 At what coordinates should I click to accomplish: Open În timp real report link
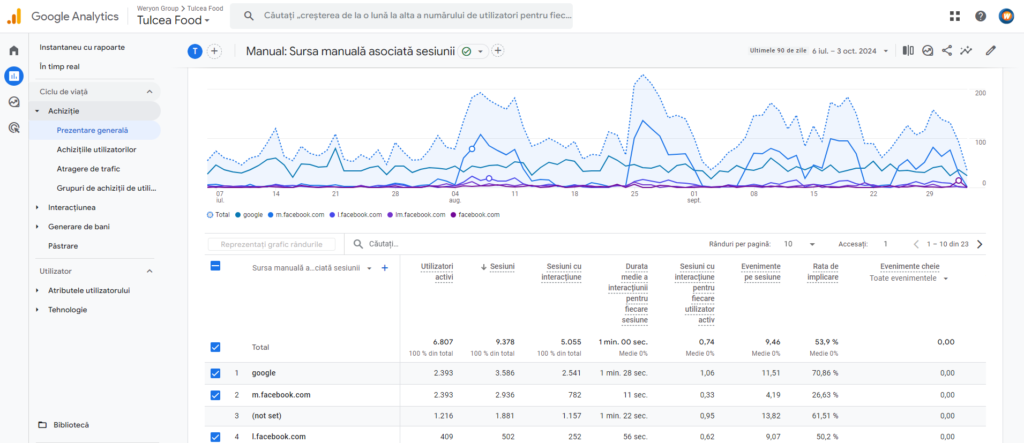[59, 66]
